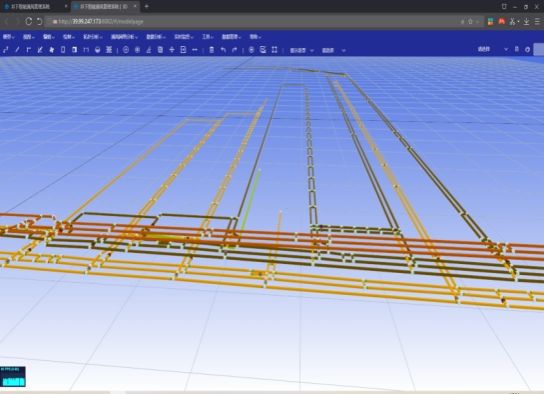This screenshot has width=544, height=395.
Task: Open the last menu in blue menubar
Action: (255, 37)
